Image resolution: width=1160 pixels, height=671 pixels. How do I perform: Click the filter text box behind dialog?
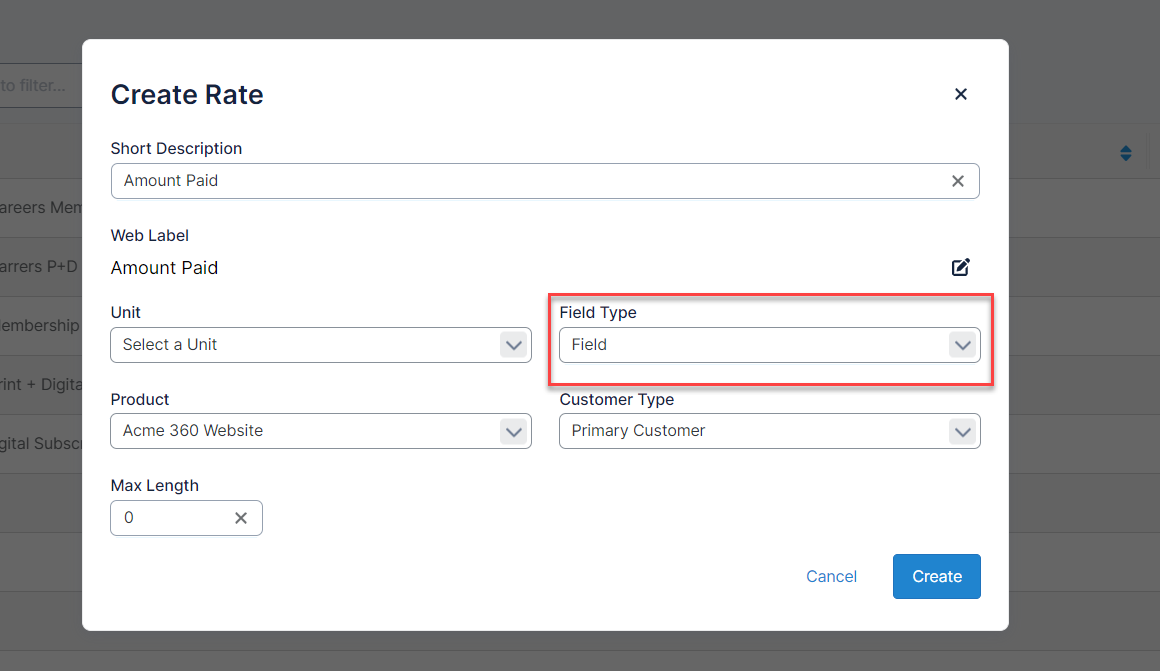40,86
